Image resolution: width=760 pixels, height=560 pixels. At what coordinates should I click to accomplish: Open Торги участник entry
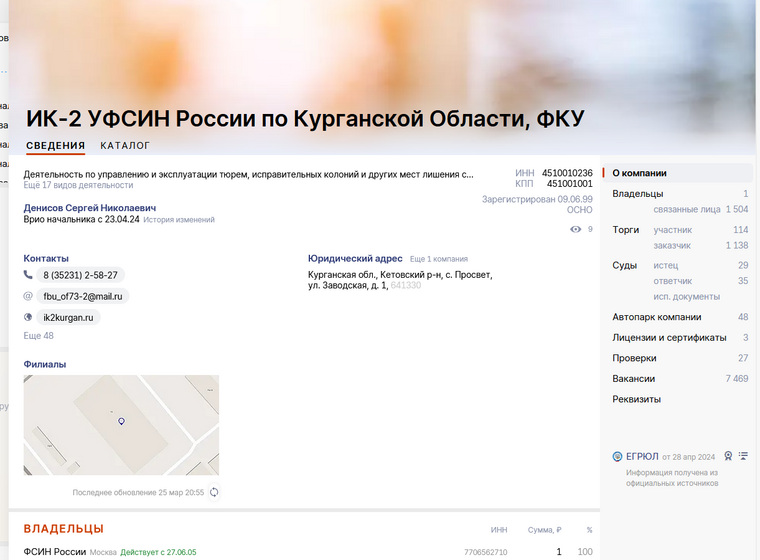700,230
